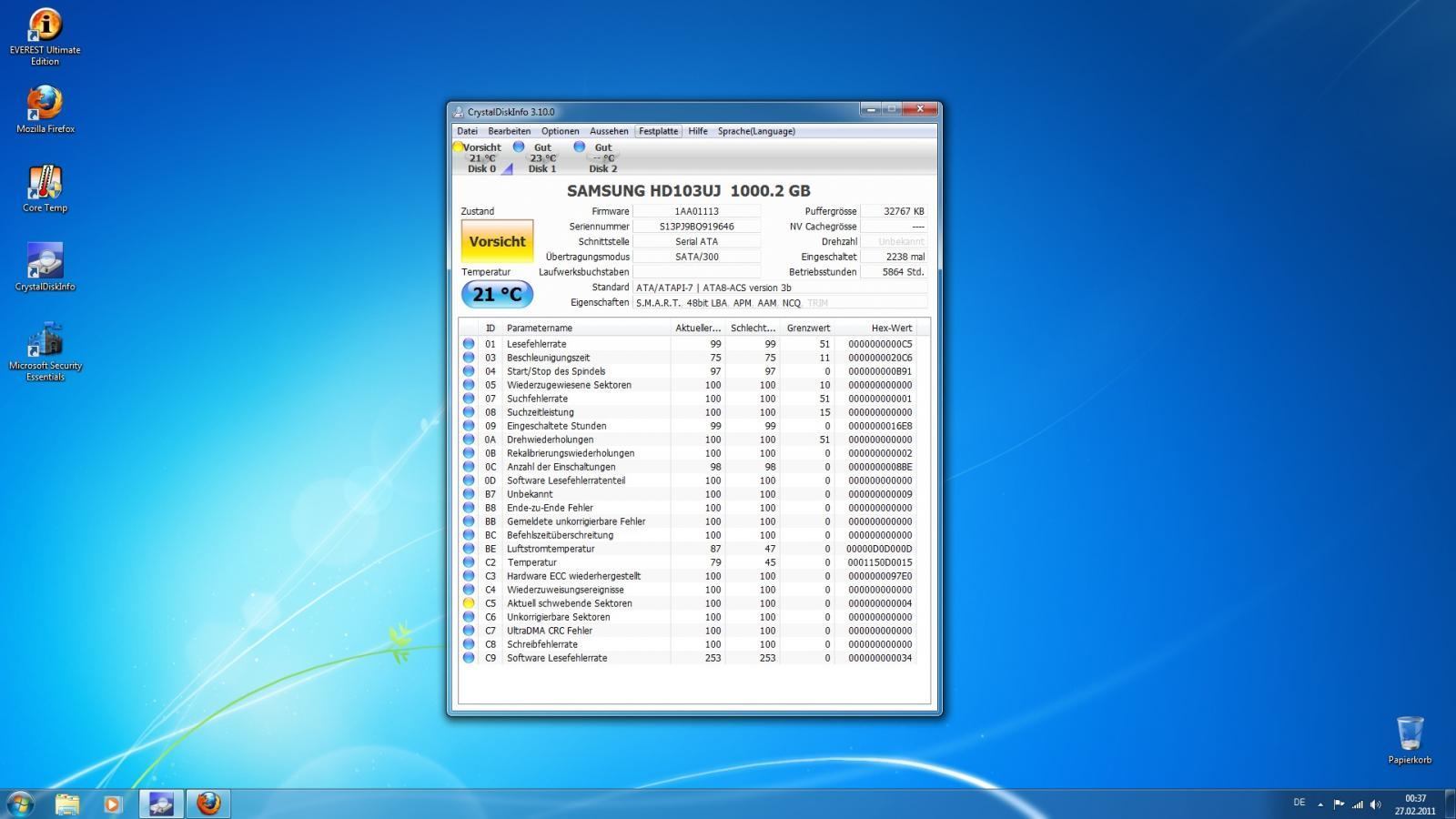1456x819 pixels.
Task: Select row Luftstromtemperatur
Action: tap(688, 549)
